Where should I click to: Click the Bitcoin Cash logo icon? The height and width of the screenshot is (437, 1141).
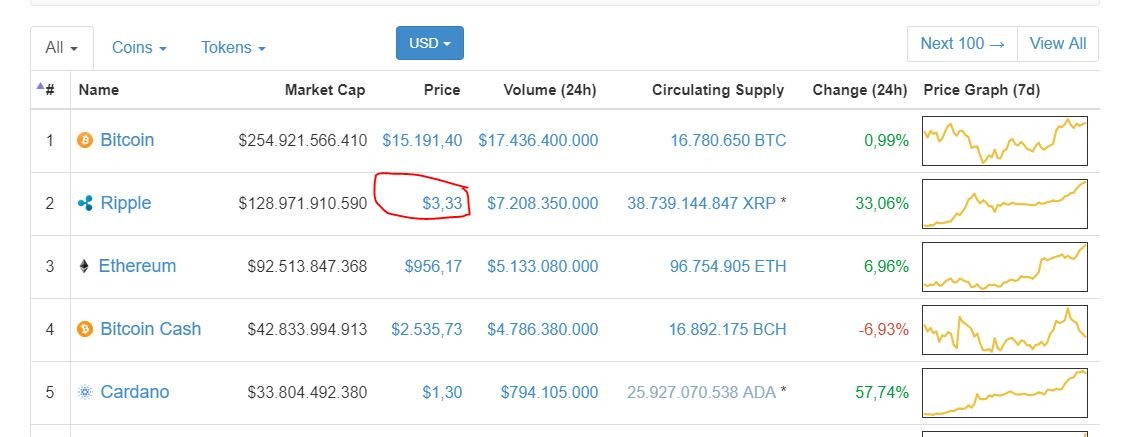[x=85, y=329]
